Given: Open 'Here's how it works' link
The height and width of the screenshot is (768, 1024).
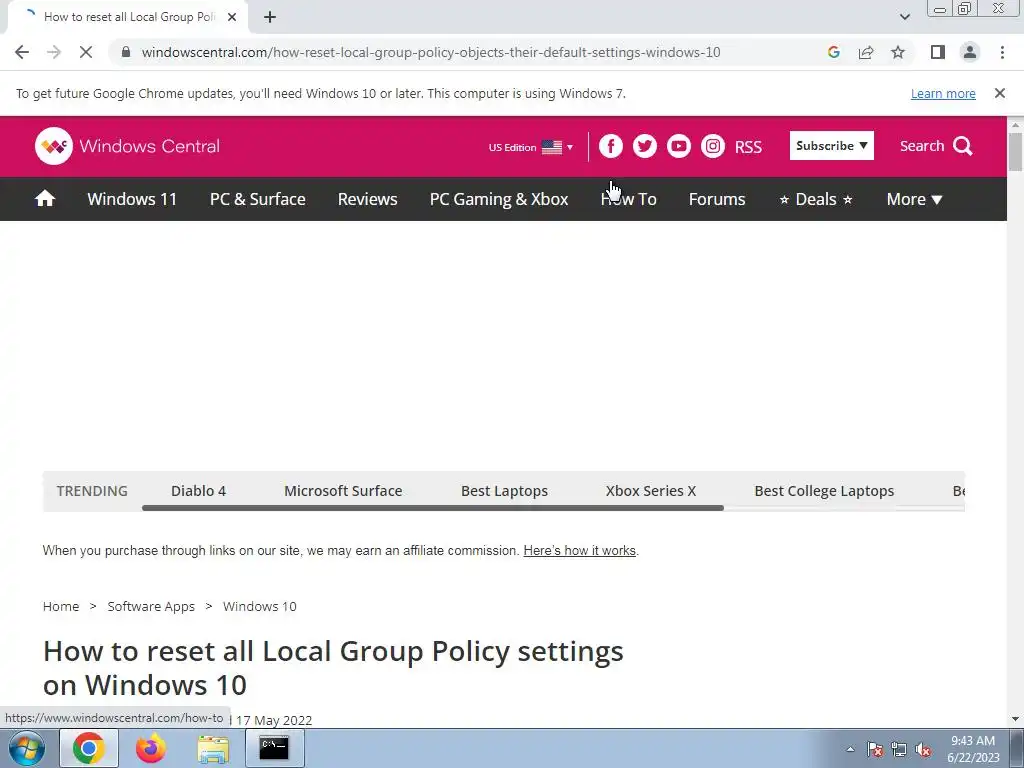Looking at the screenshot, I should tap(579, 551).
